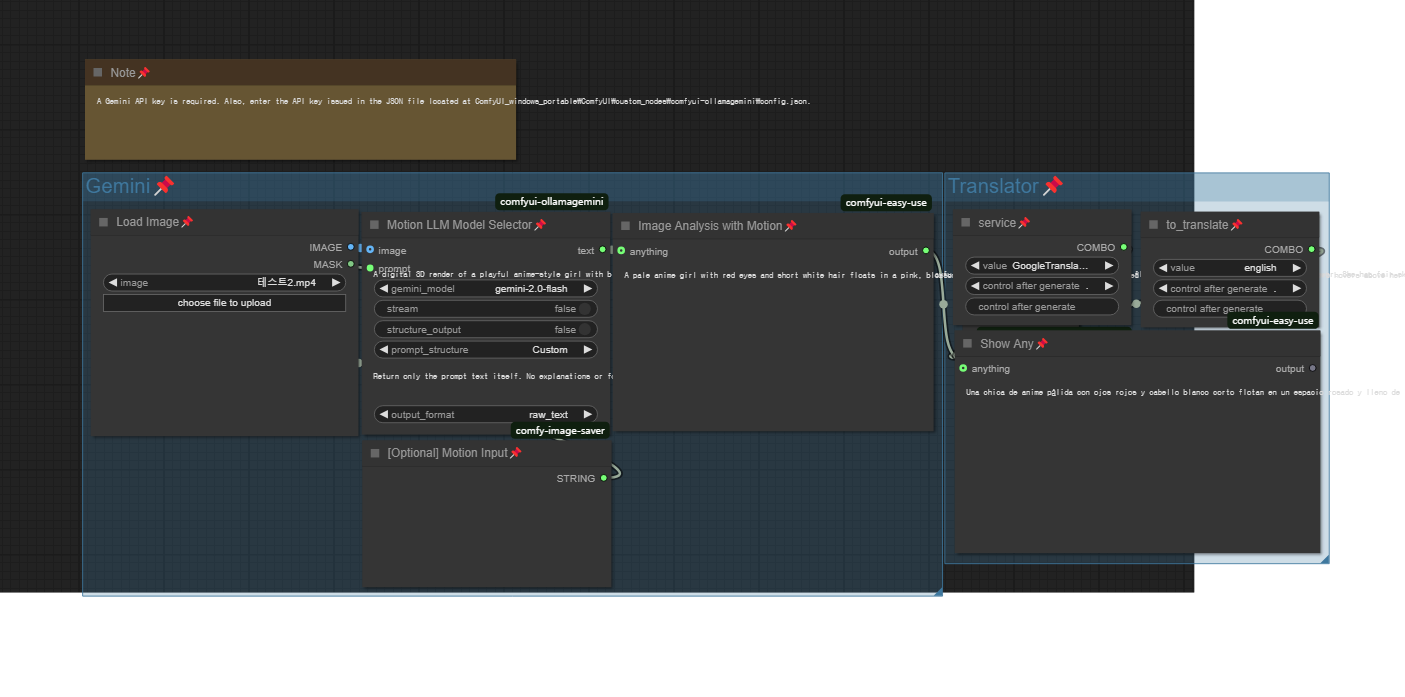Collapse the Show Any node using its square
1405x697 pixels.
[x=967, y=344]
